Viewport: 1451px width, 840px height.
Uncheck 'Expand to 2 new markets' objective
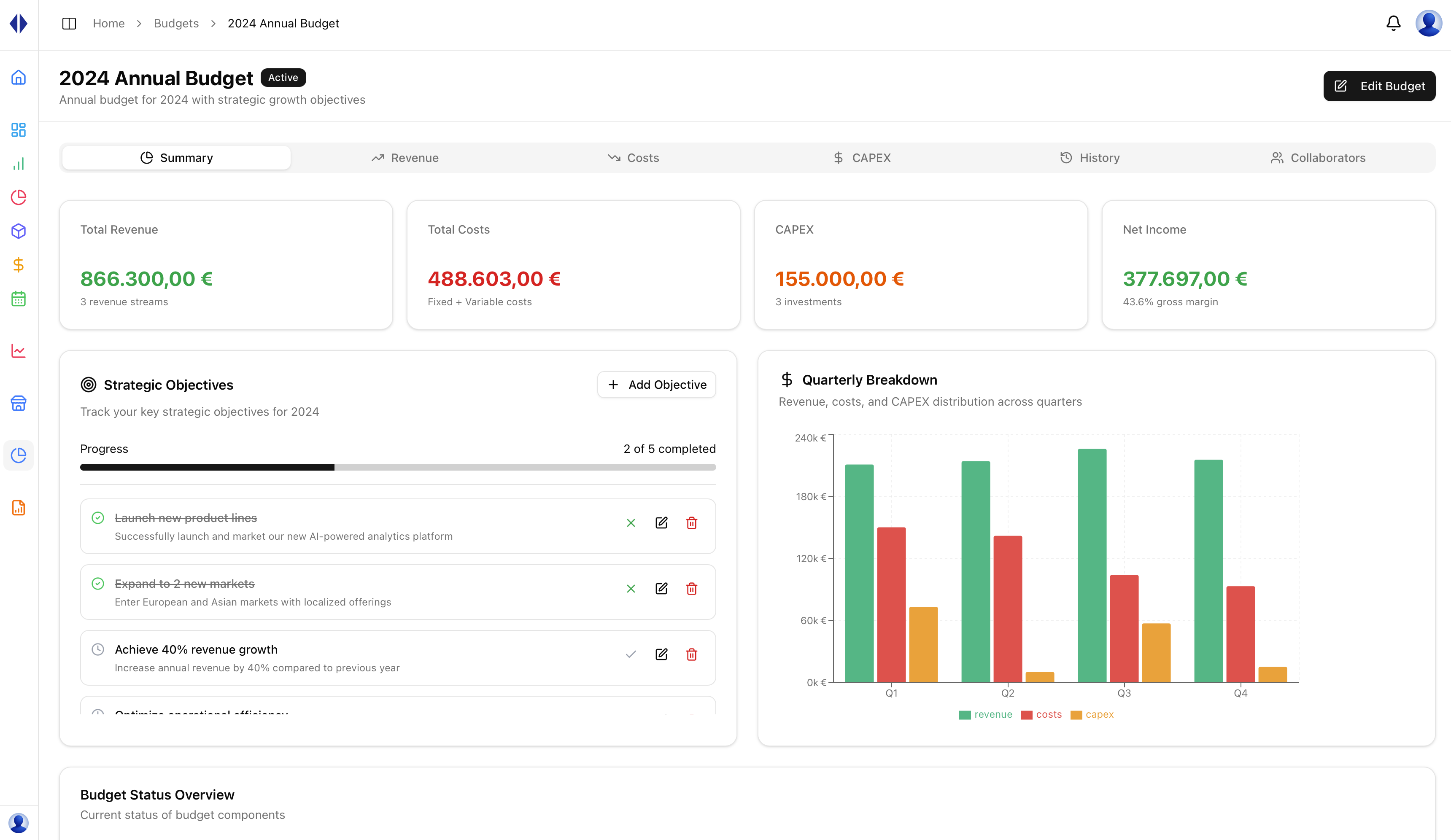631,588
